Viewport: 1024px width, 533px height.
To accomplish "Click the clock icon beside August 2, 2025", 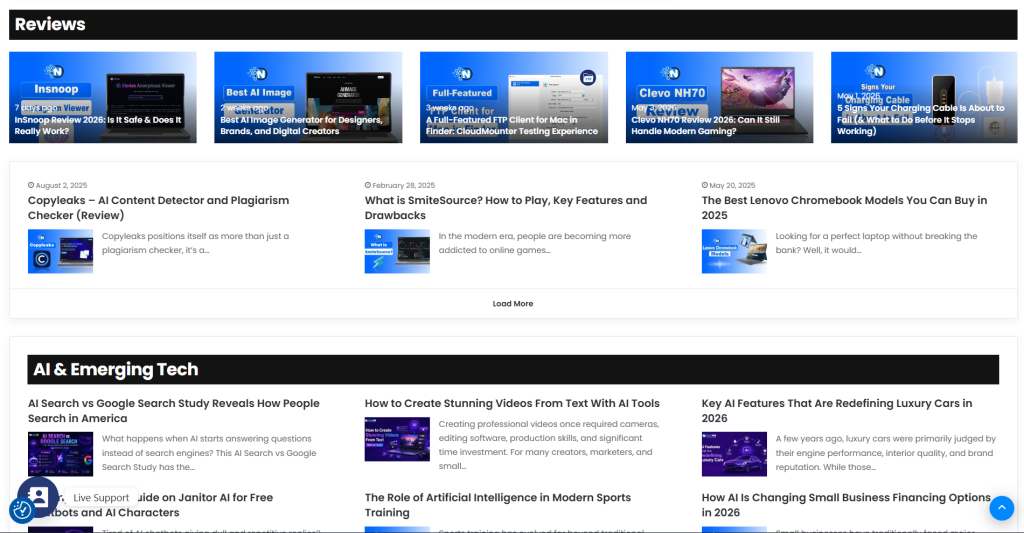I will [31, 186].
